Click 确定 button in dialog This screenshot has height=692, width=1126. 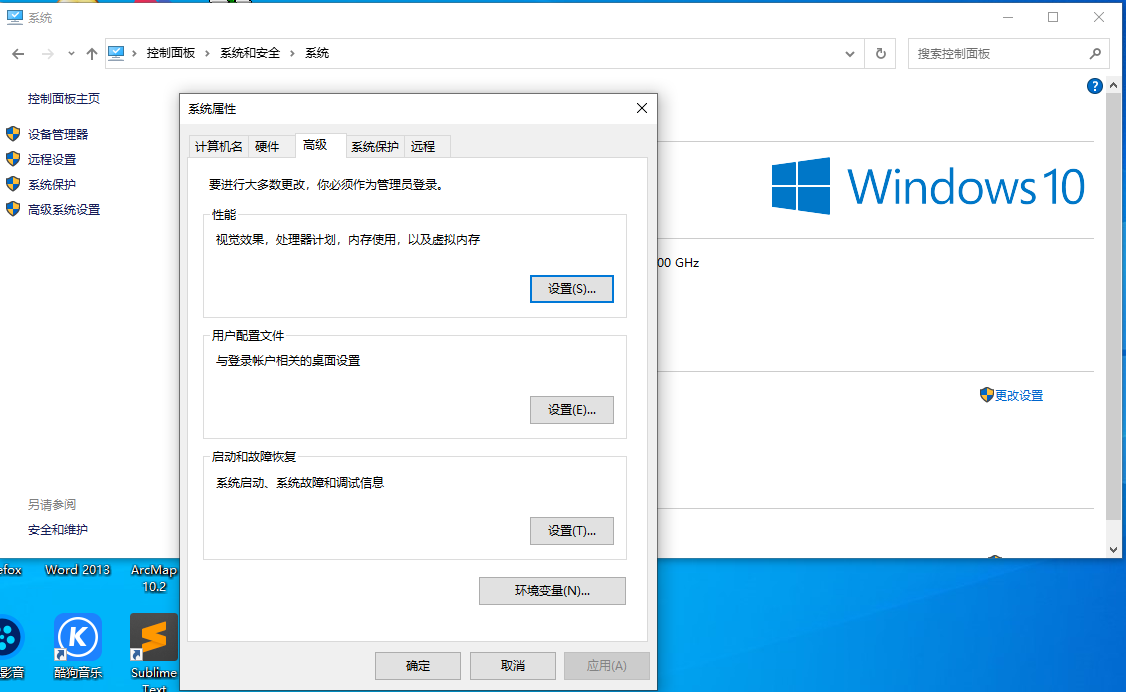coord(418,666)
